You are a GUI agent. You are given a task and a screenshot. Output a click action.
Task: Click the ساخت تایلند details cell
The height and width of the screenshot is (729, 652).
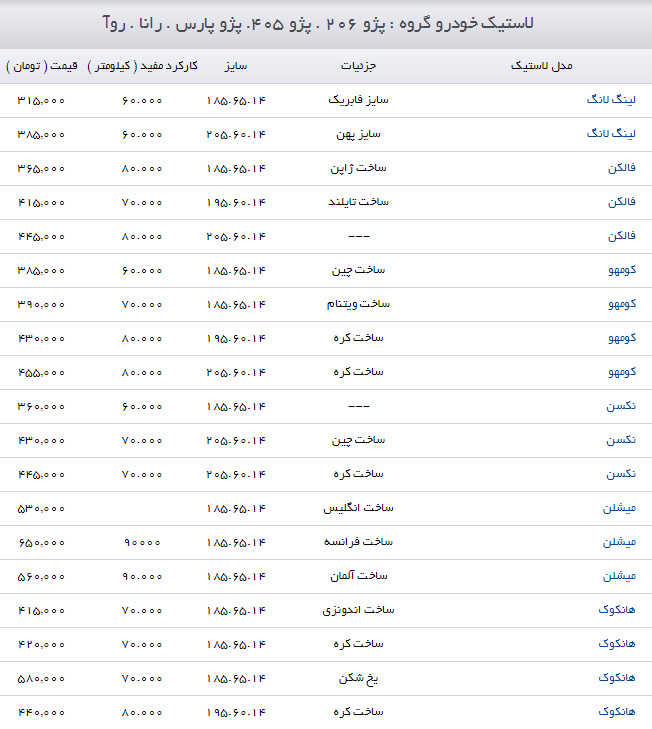(359, 202)
